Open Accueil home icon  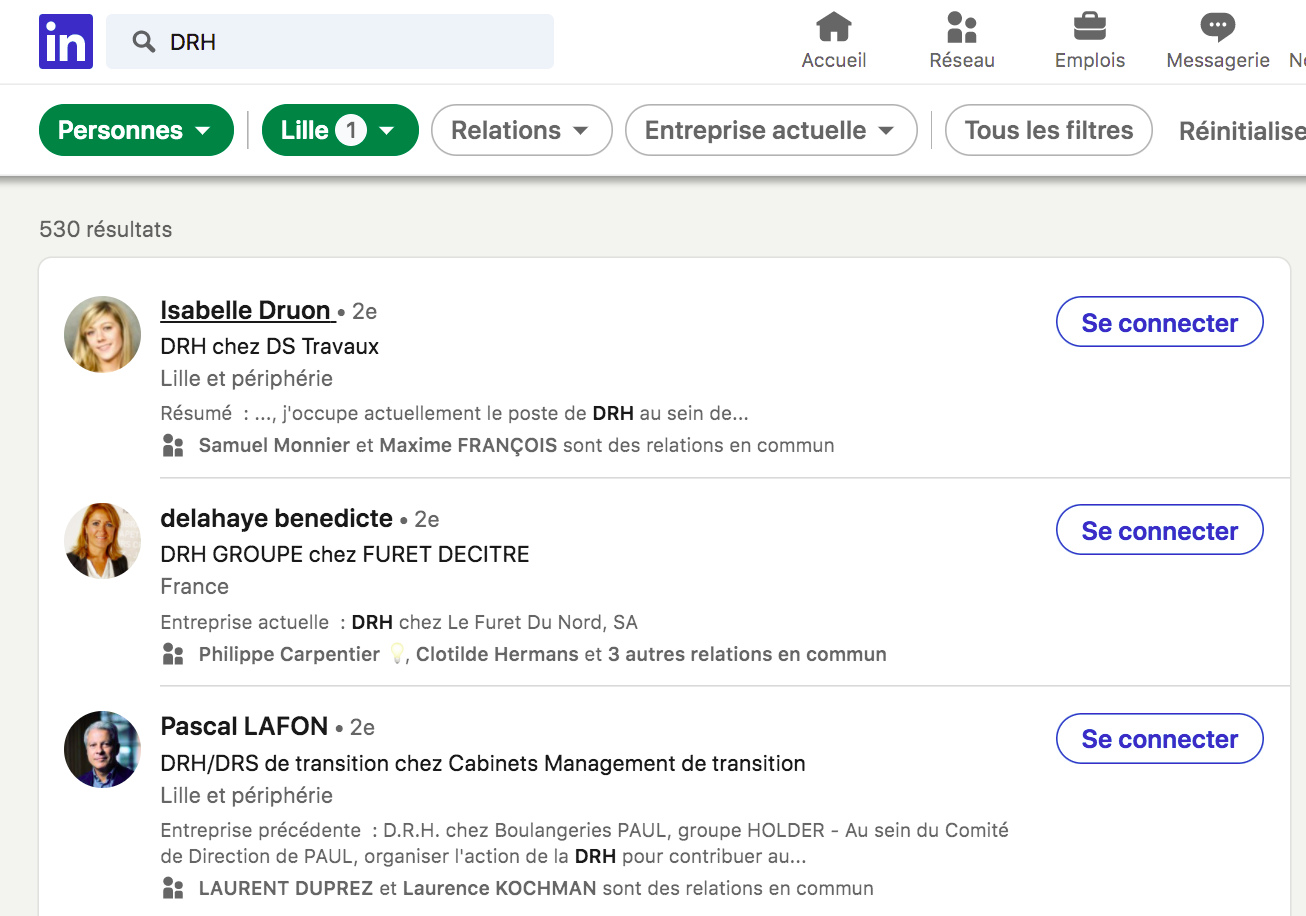(833, 28)
